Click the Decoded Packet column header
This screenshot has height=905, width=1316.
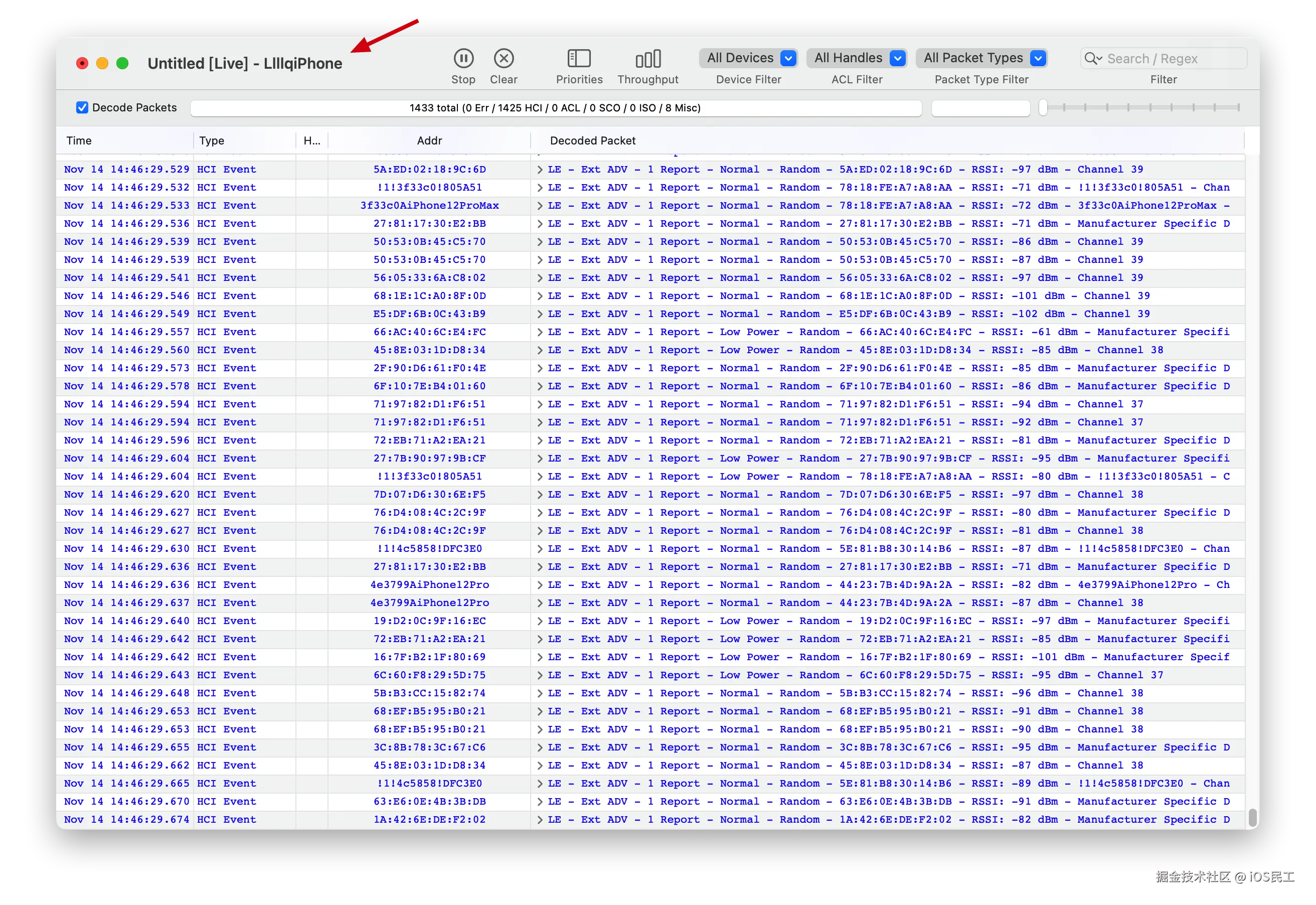592,140
